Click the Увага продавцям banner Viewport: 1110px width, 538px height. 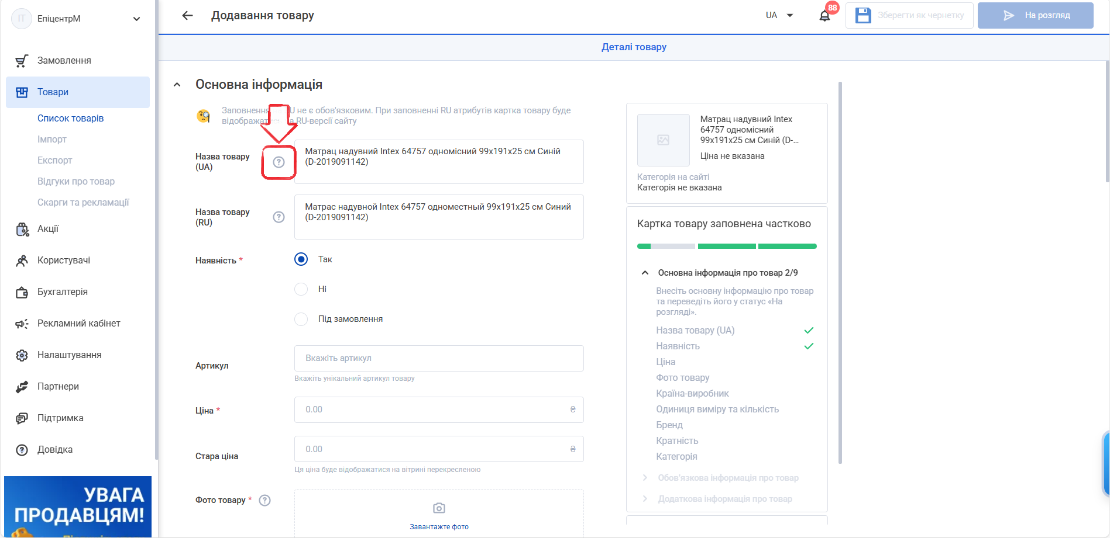coord(77,507)
